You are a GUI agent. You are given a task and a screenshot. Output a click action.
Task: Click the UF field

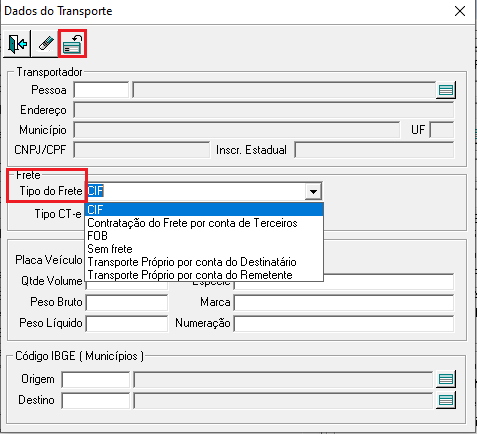point(442,130)
